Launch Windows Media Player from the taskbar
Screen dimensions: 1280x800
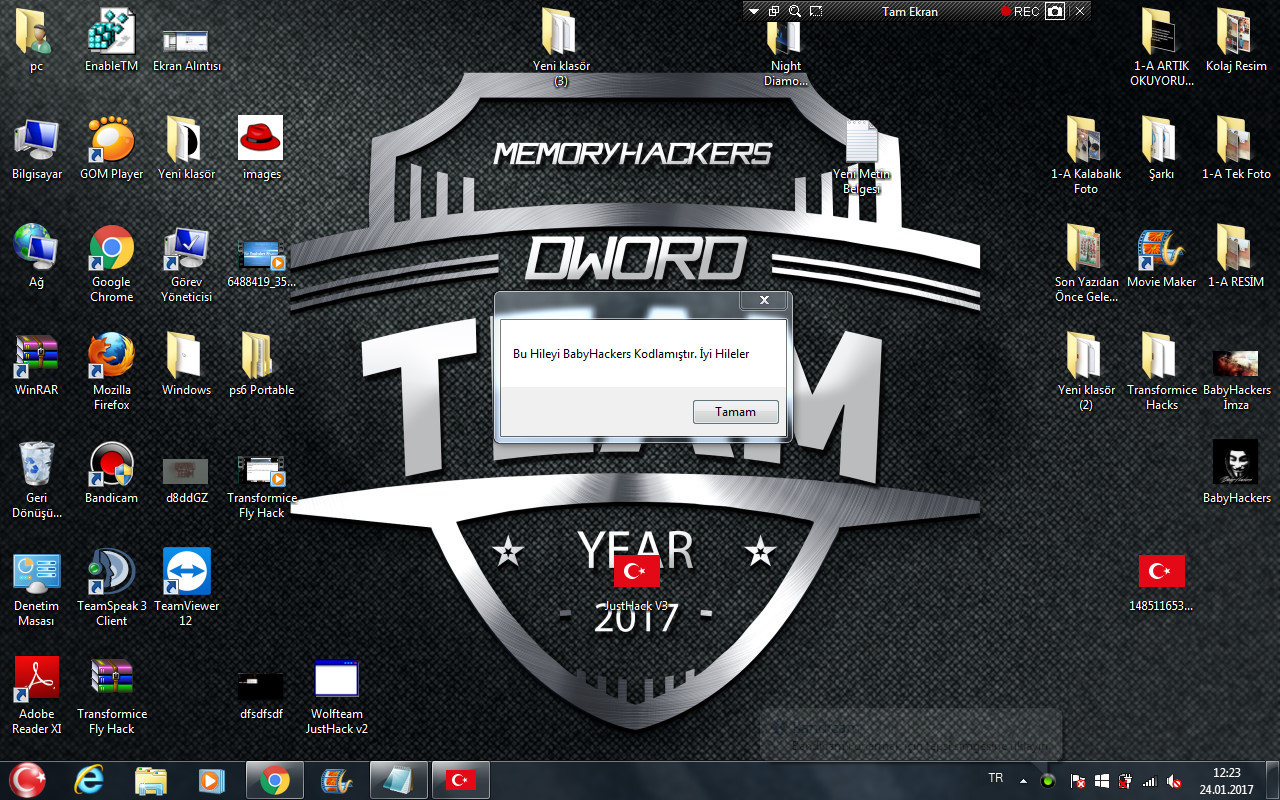[211, 779]
